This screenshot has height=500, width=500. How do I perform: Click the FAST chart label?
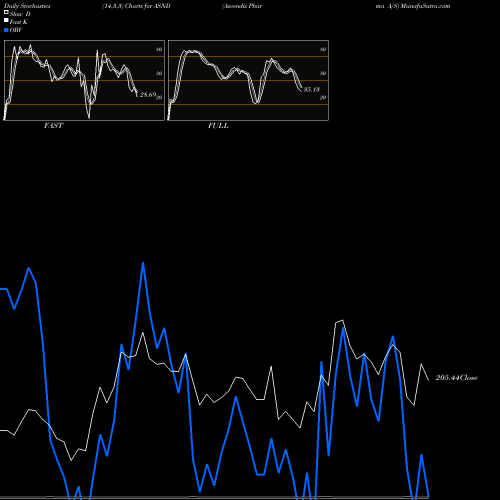pos(53,126)
